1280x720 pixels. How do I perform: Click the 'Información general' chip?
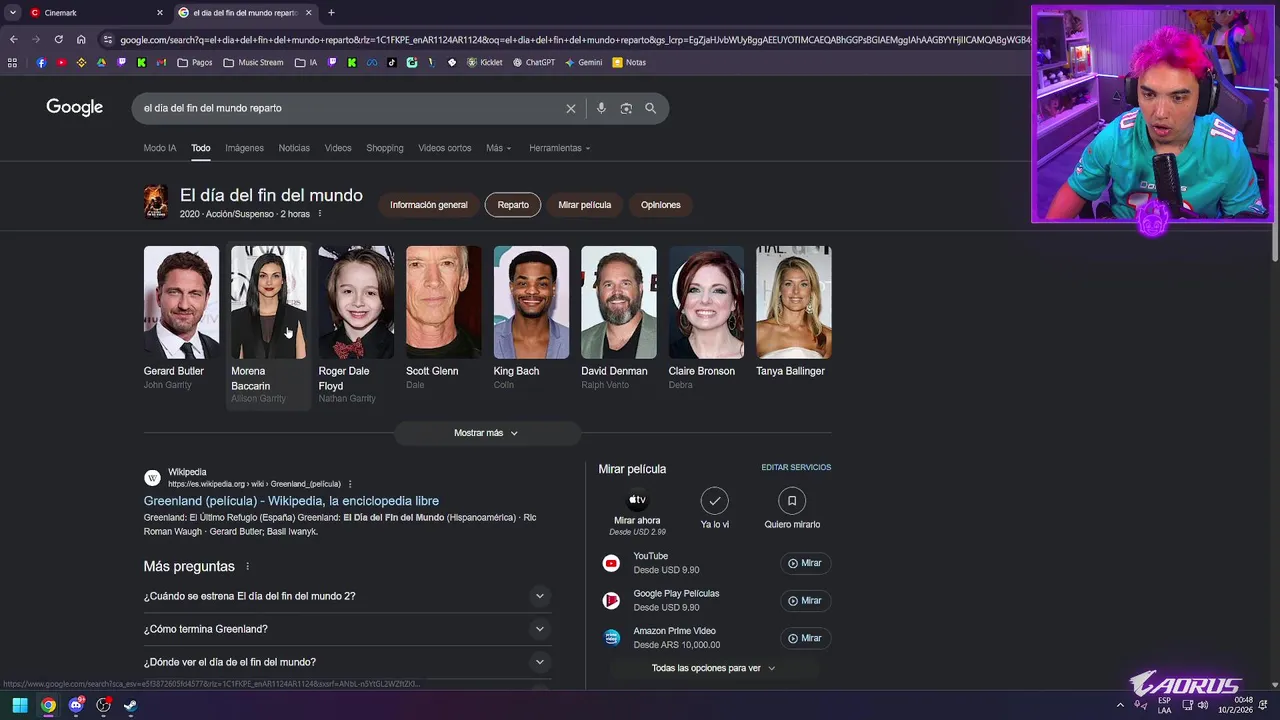[x=429, y=205]
